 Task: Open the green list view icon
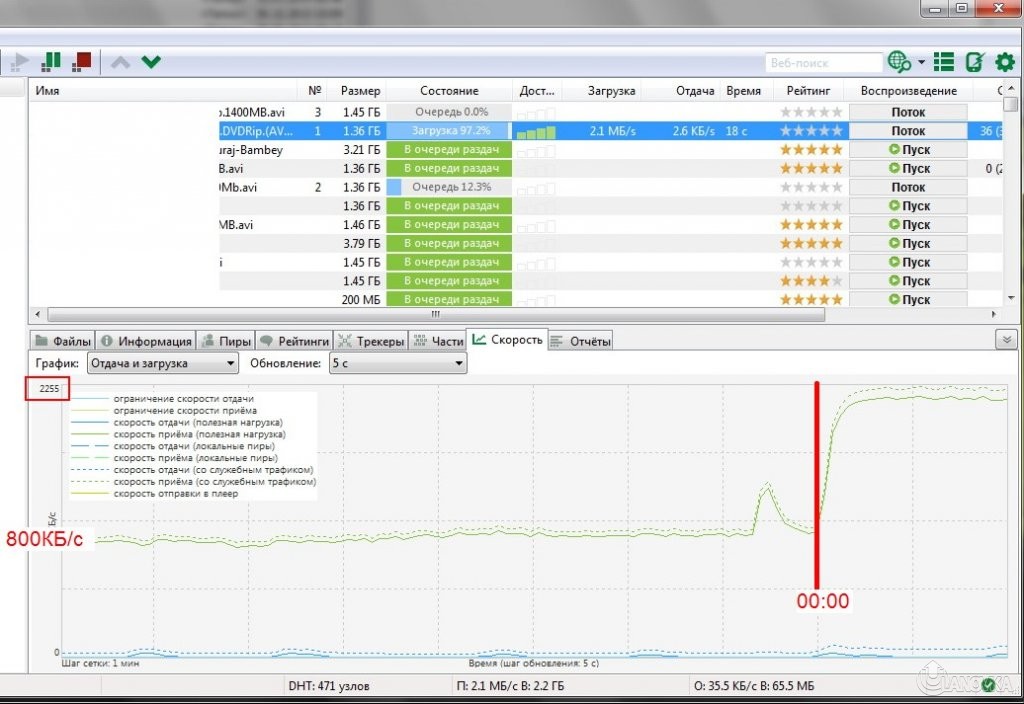943,62
